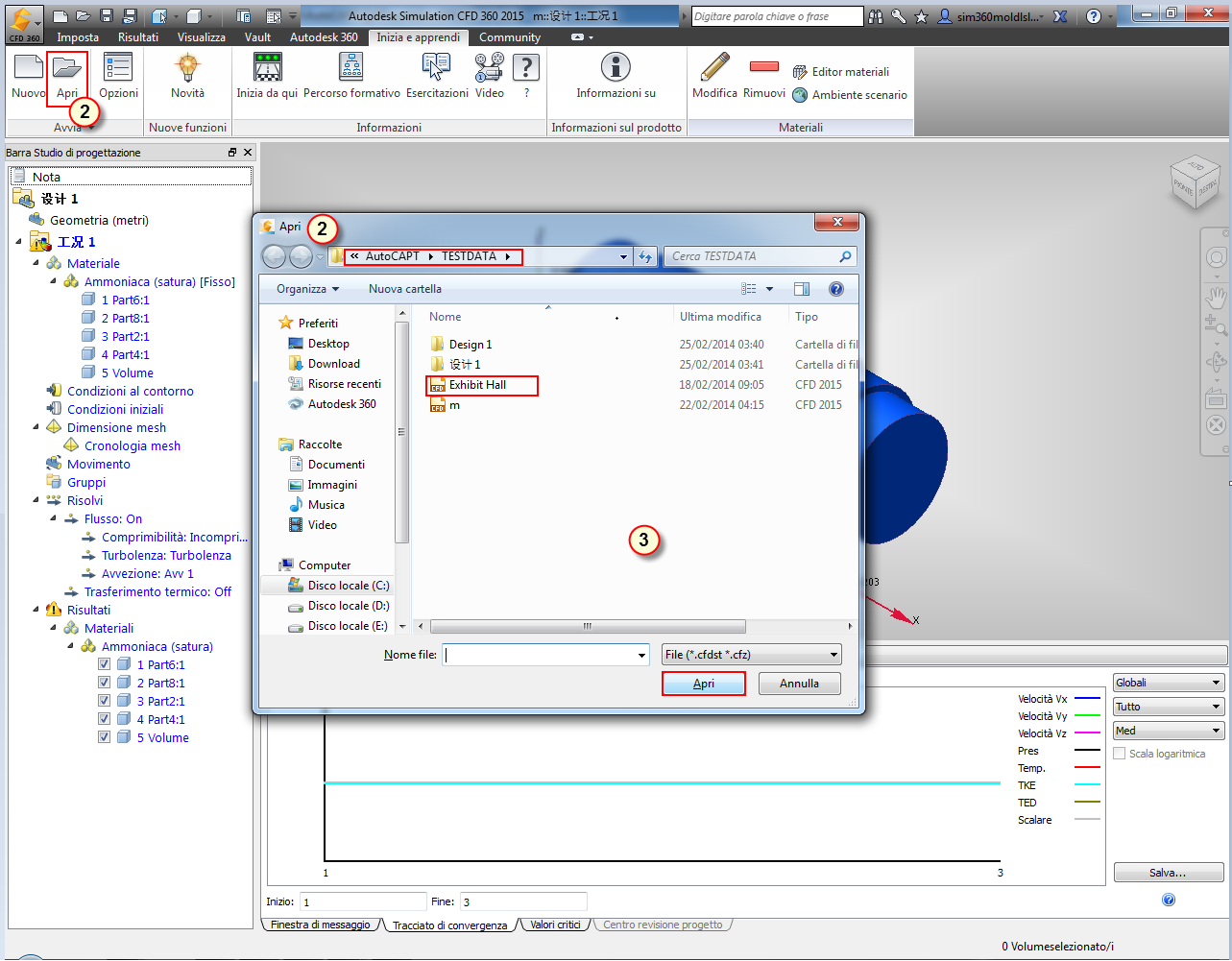Click the question mark help ribbon icon
This screenshot has width=1232, height=961.
coord(526,67)
